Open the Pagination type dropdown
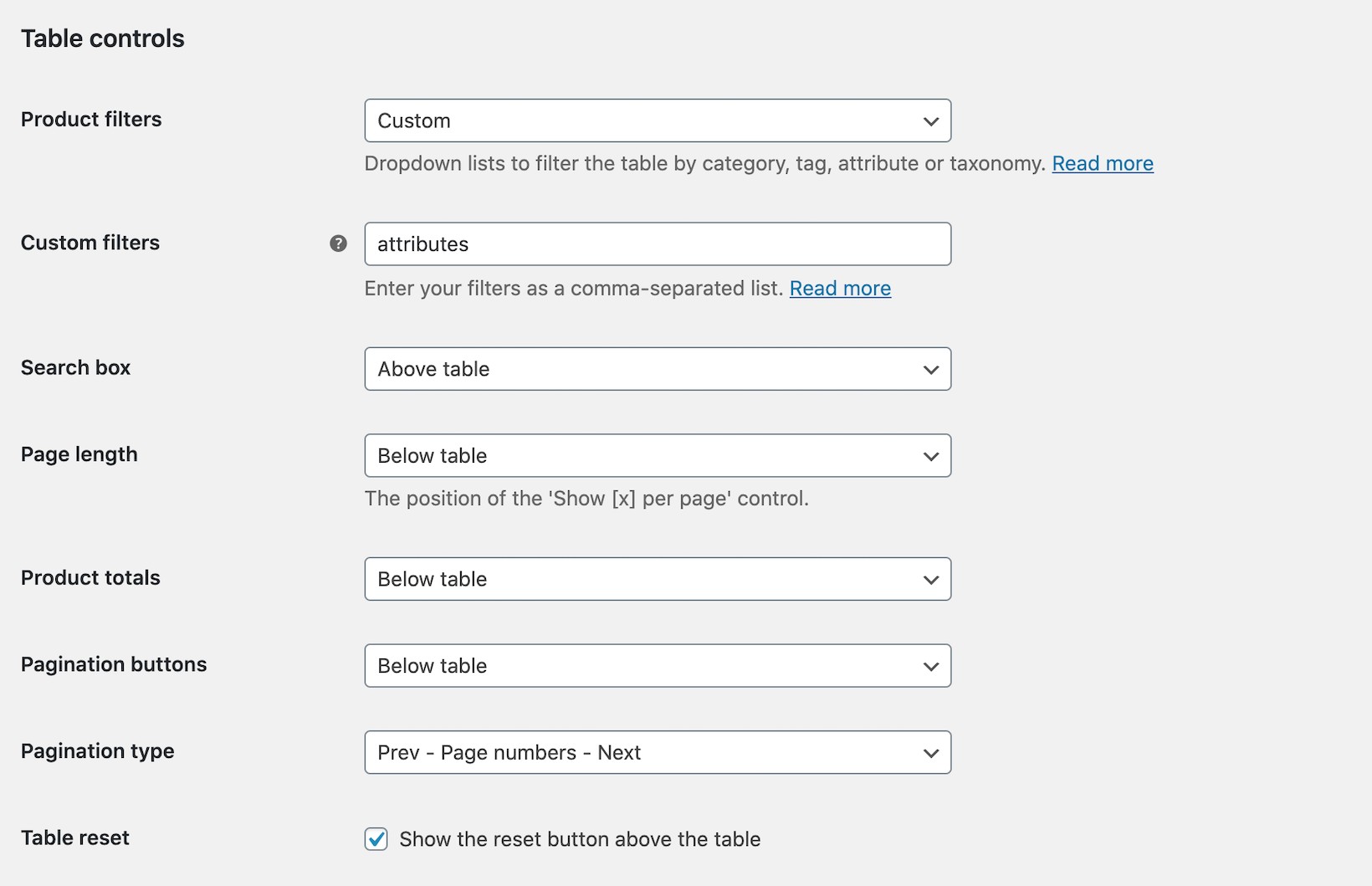 [658, 752]
